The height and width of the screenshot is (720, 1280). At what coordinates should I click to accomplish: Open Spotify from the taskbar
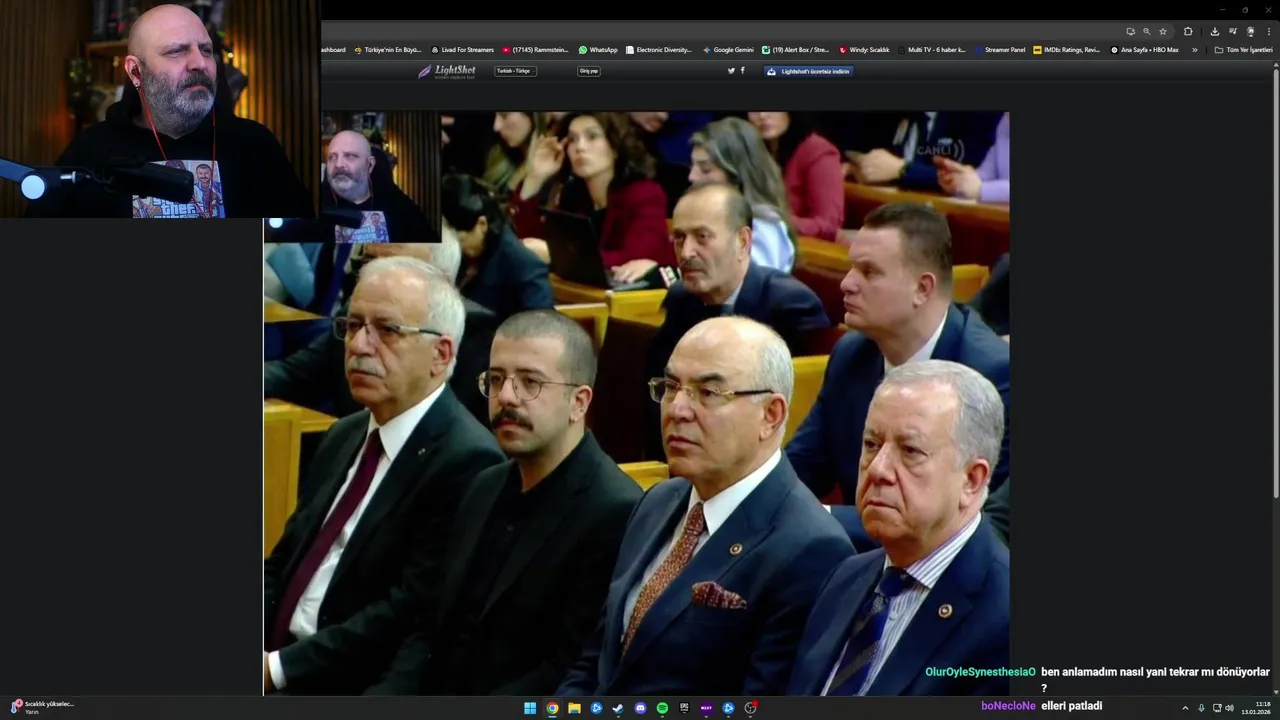[x=662, y=708]
